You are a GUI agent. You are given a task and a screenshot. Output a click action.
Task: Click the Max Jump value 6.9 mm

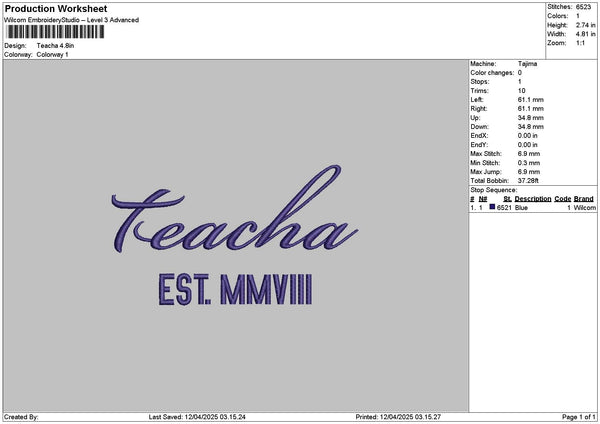click(x=529, y=172)
